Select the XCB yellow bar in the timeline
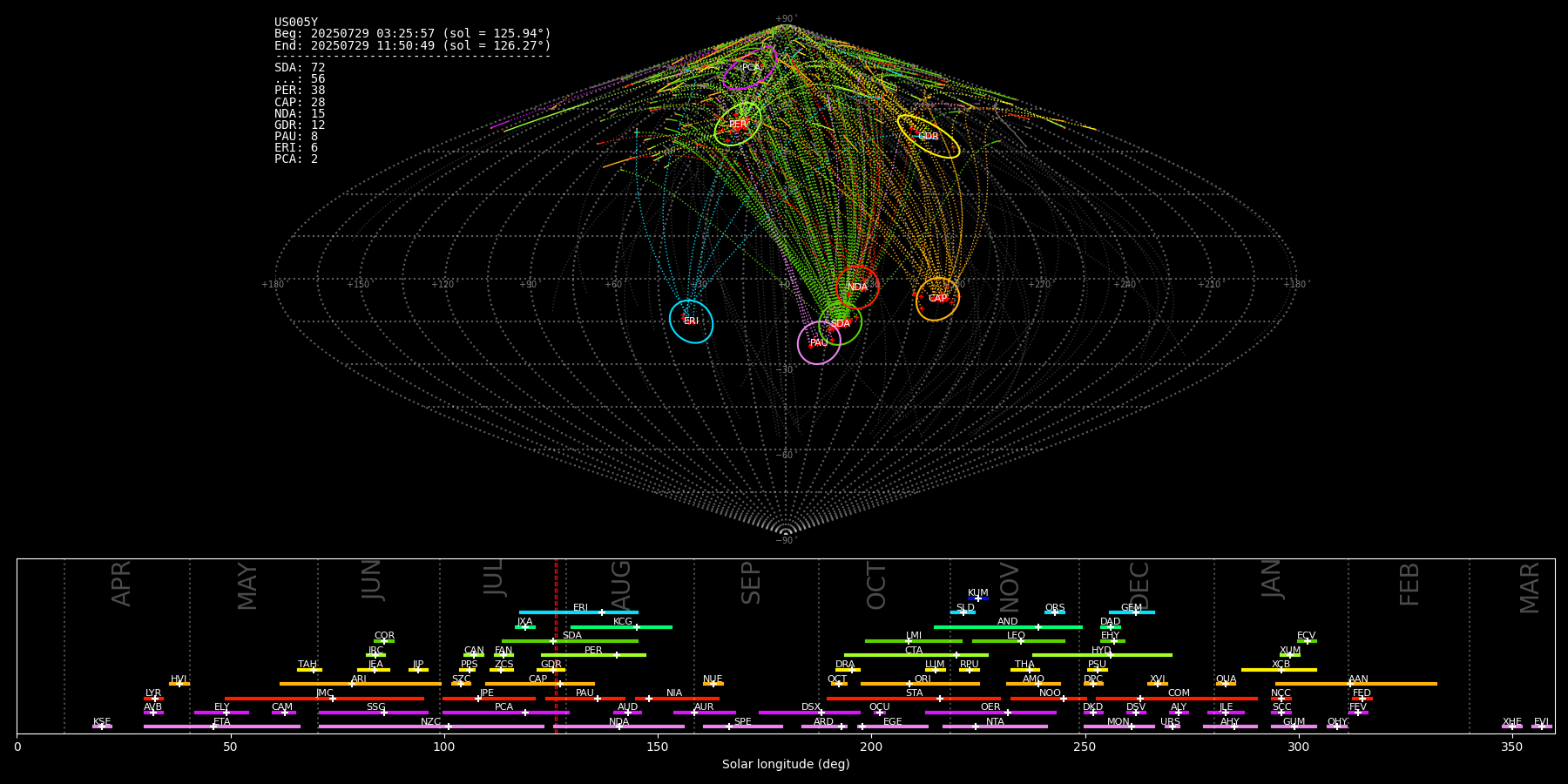This screenshot has width=1568, height=784. (1279, 670)
